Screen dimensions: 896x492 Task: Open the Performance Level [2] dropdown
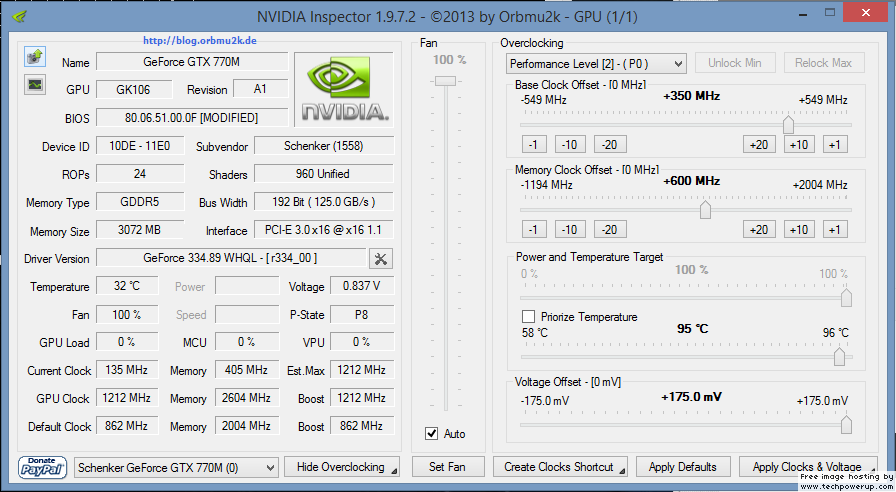[x=596, y=63]
